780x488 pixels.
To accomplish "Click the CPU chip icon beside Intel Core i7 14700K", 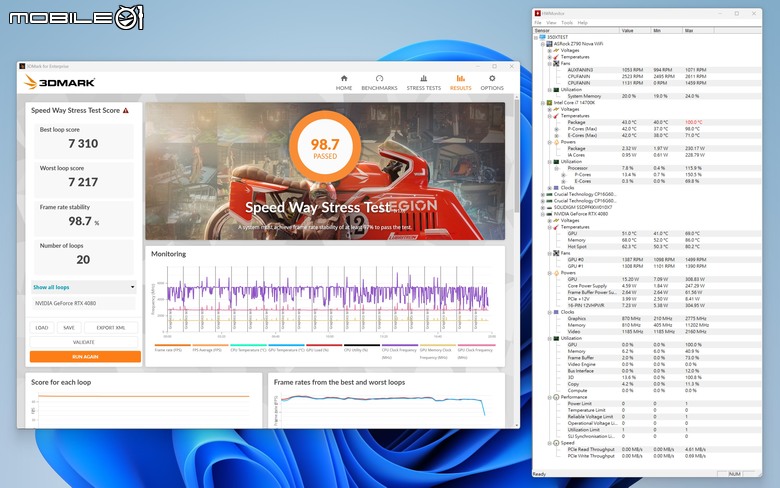I will click(x=549, y=102).
